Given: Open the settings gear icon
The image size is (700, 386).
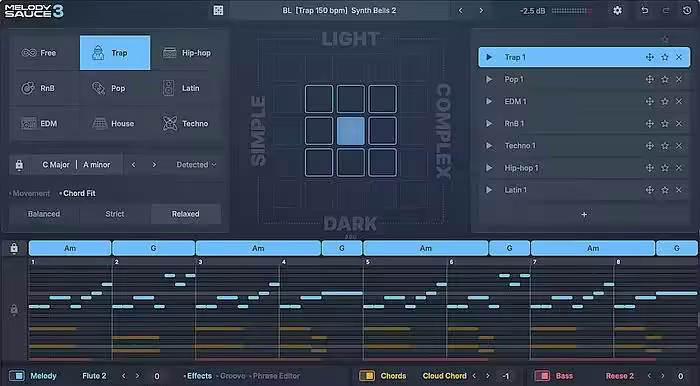Looking at the screenshot, I should tap(617, 10).
